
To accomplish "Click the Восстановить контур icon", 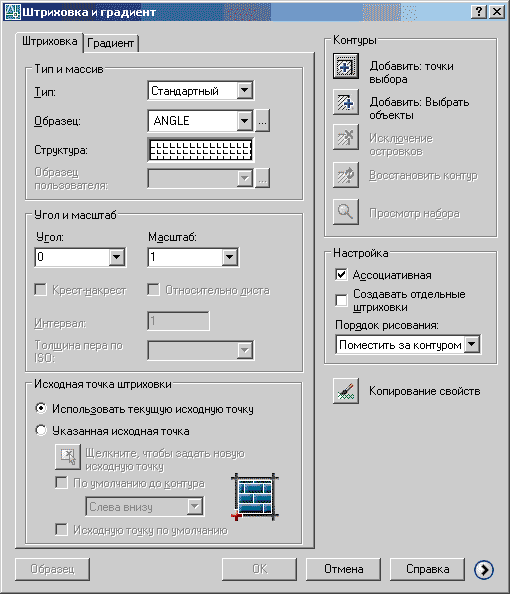I will (x=346, y=175).
